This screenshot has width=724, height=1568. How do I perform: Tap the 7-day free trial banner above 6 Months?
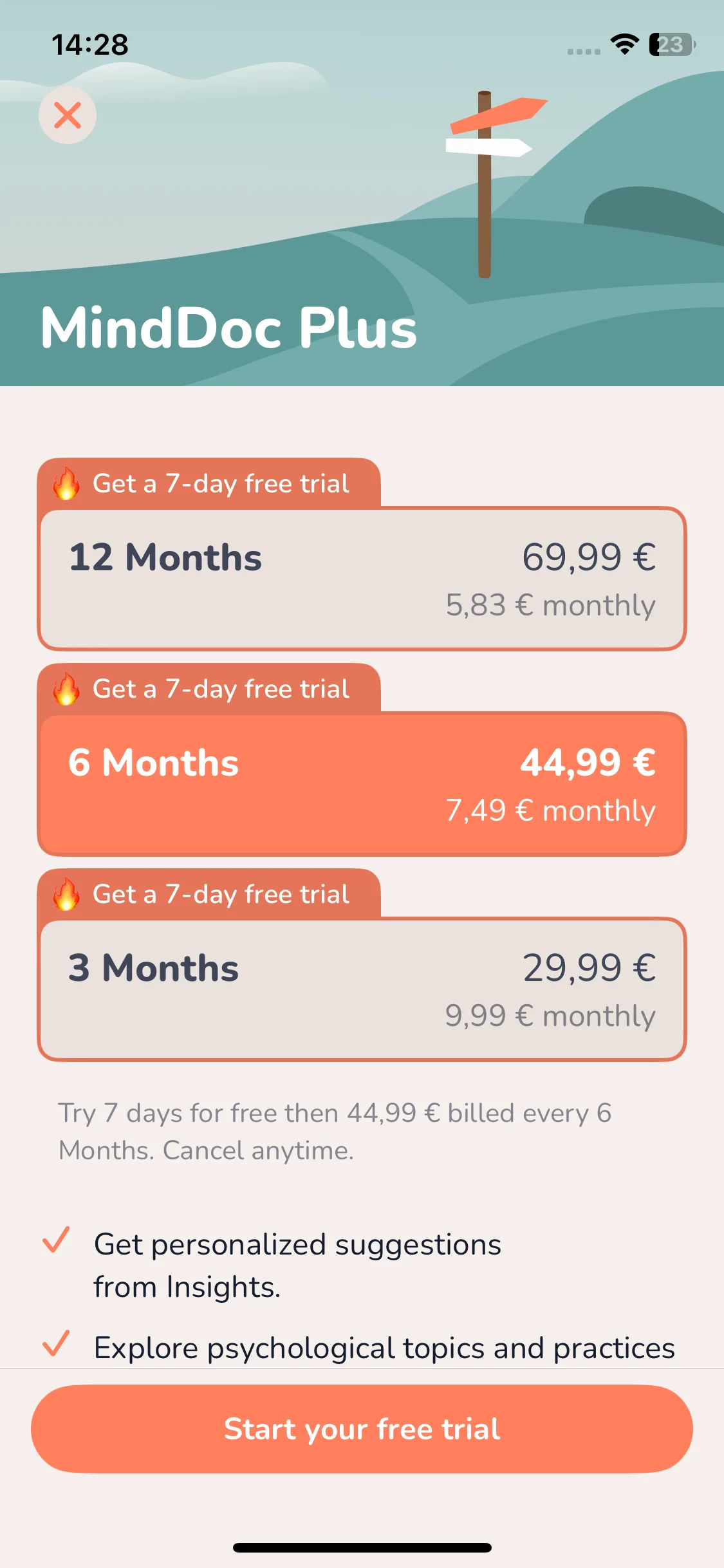click(x=209, y=688)
